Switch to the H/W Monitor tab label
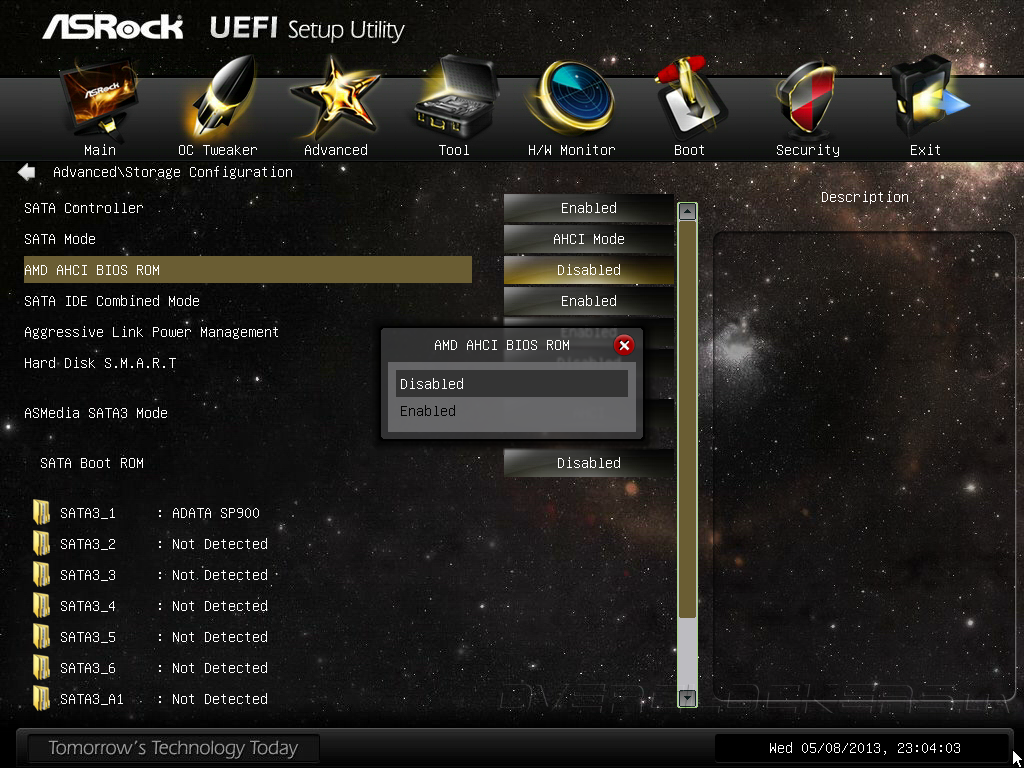The width and height of the screenshot is (1024, 768). pyautogui.click(x=571, y=150)
